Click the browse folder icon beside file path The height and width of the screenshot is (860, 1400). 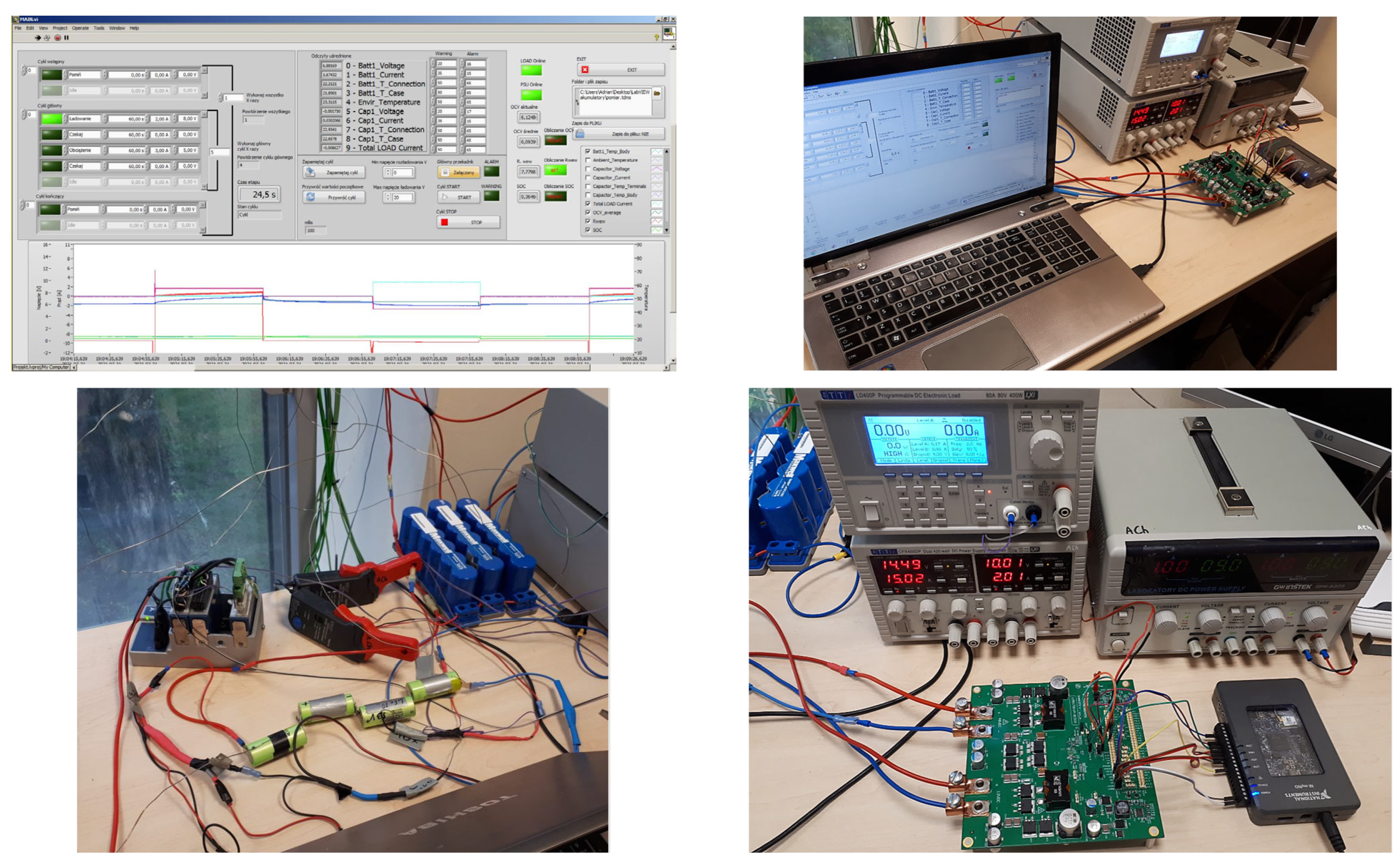[x=657, y=93]
